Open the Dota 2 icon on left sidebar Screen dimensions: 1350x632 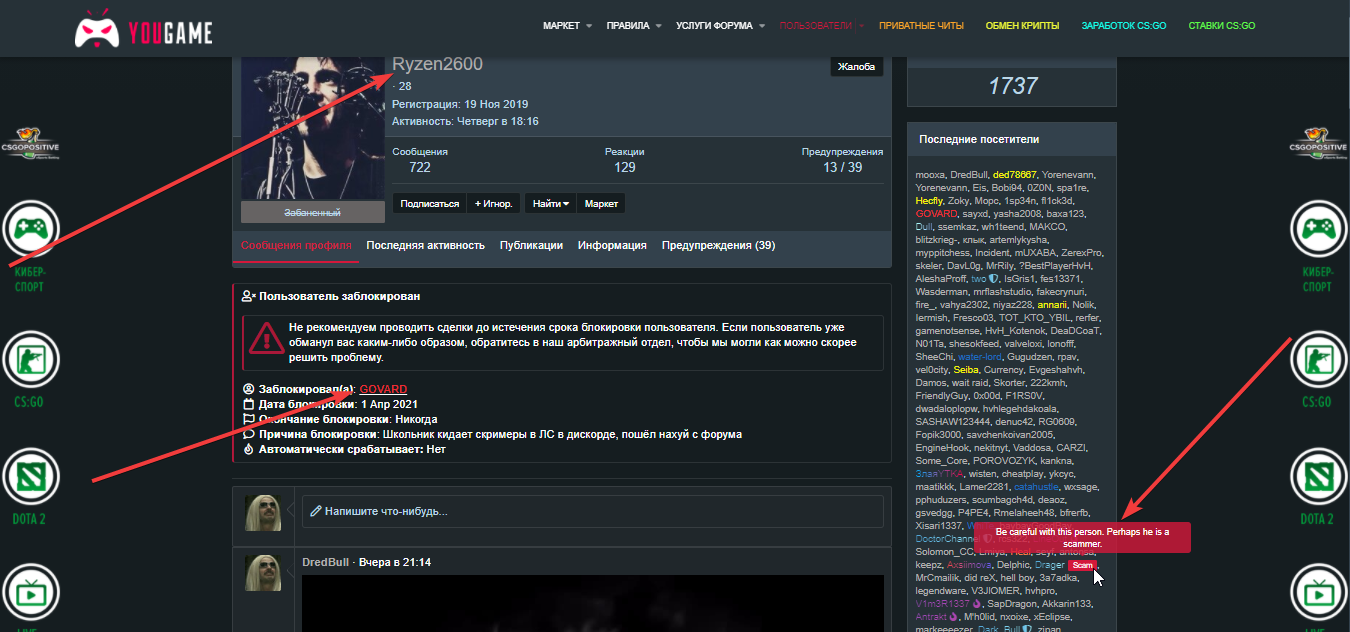click(31, 476)
